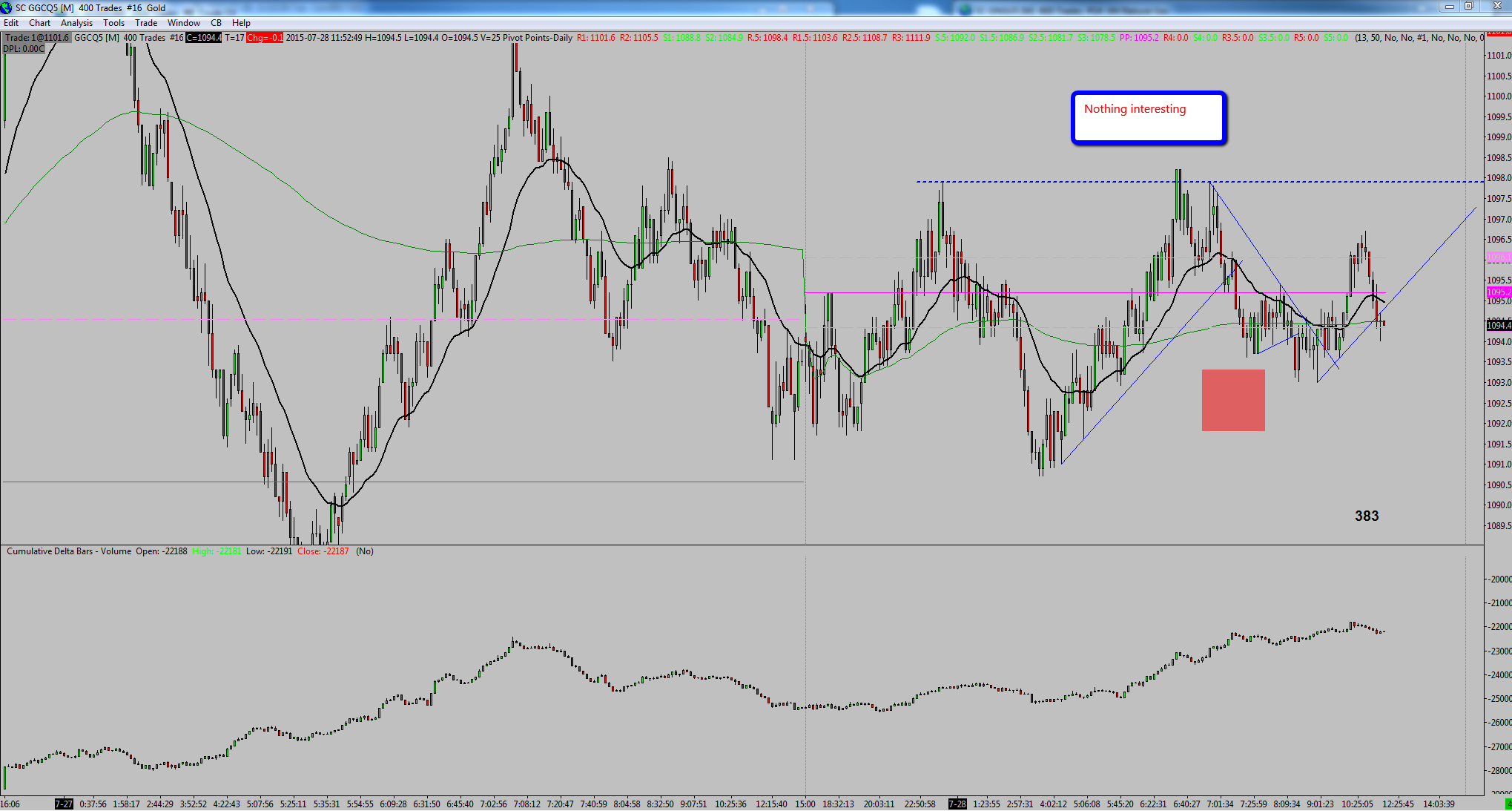Click the 'R2: 1105.5' pivot value

(639, 38)
